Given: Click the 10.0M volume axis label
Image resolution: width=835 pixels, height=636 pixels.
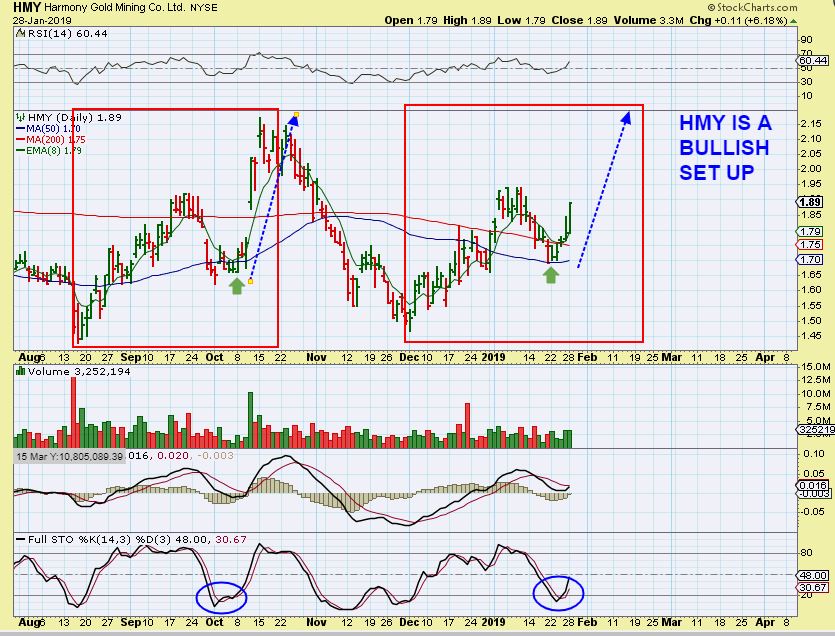Looking at the screenshot, I should pos(815,394).
